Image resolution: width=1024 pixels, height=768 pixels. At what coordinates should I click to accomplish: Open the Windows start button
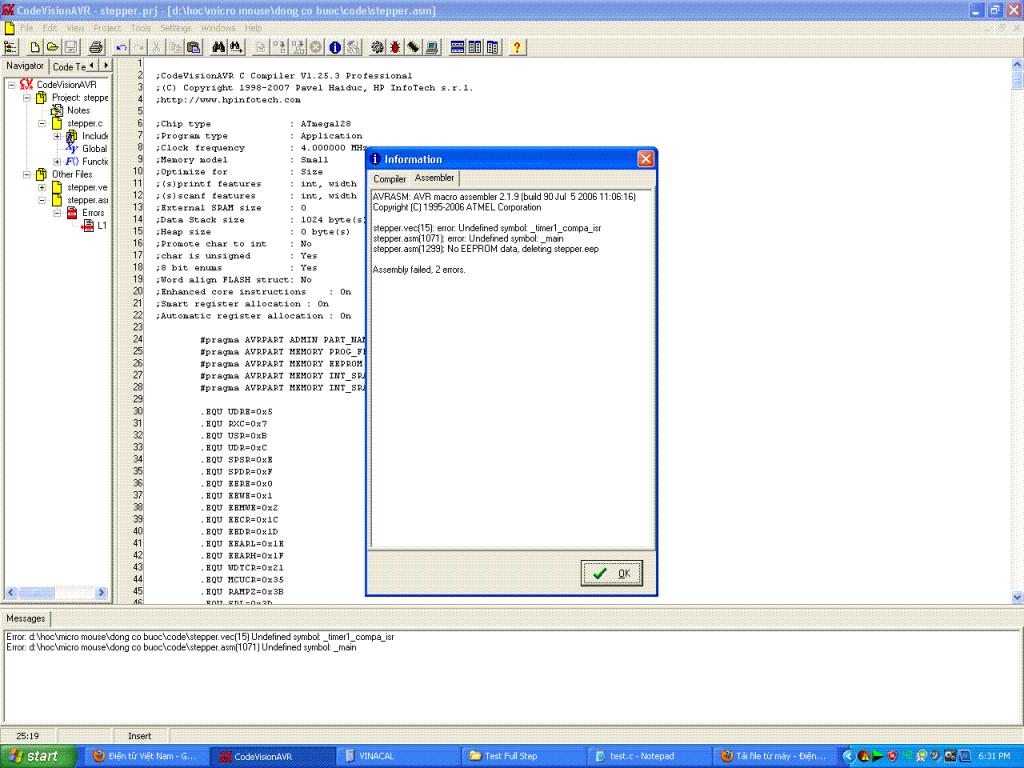(37, 756)
